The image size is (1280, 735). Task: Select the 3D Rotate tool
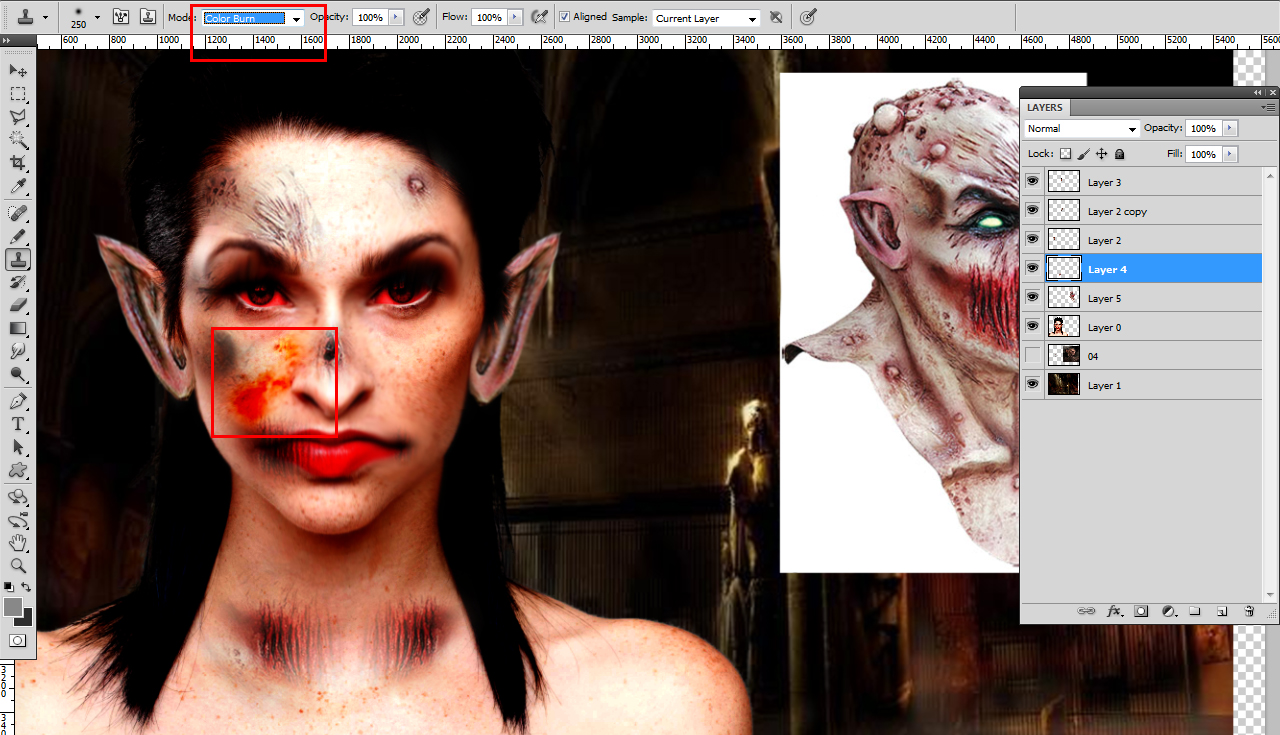pyautogui.click(x=18, y=497)
